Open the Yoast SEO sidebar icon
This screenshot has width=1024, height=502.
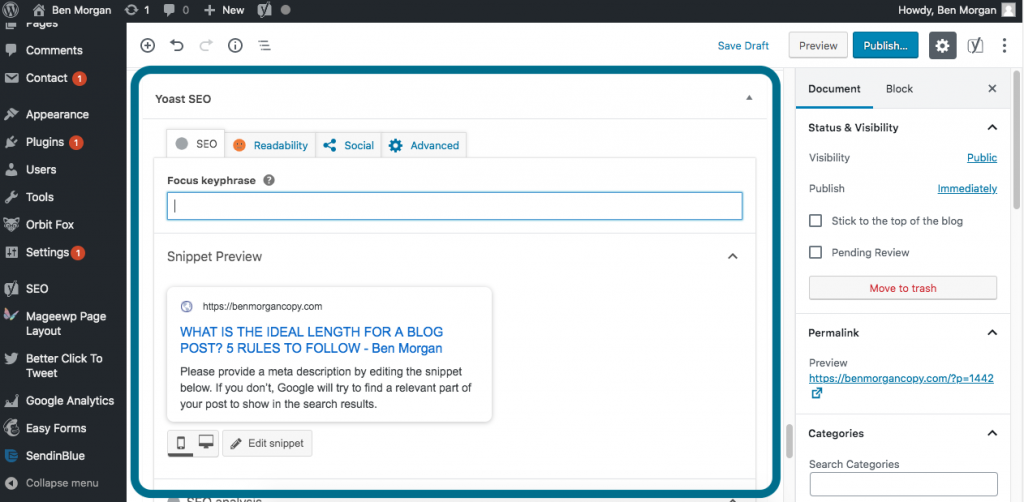(x=975, y=46)
